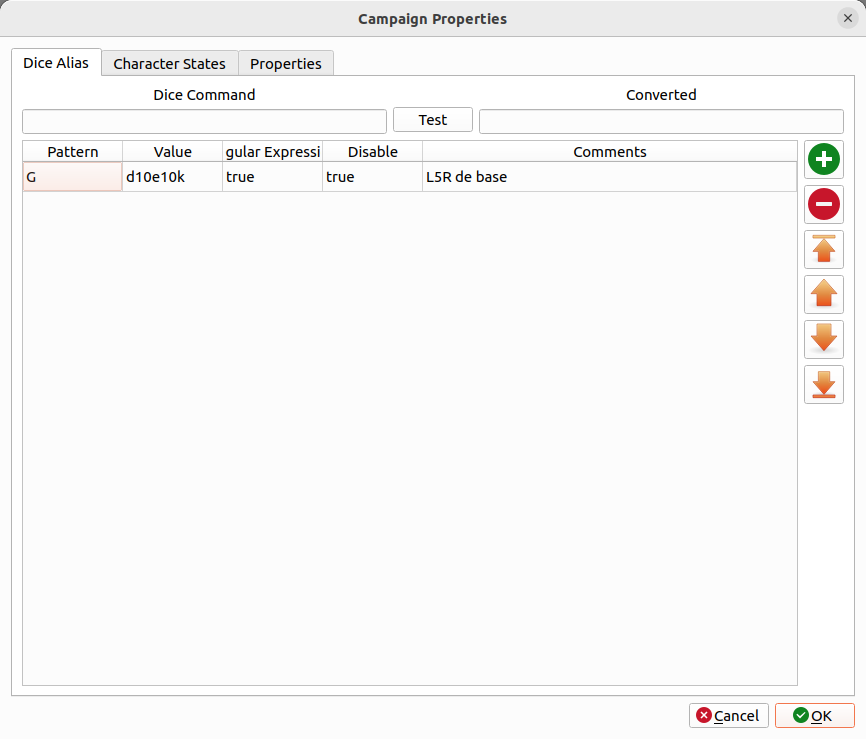Click into the Dice Command input field

point(204,121)
